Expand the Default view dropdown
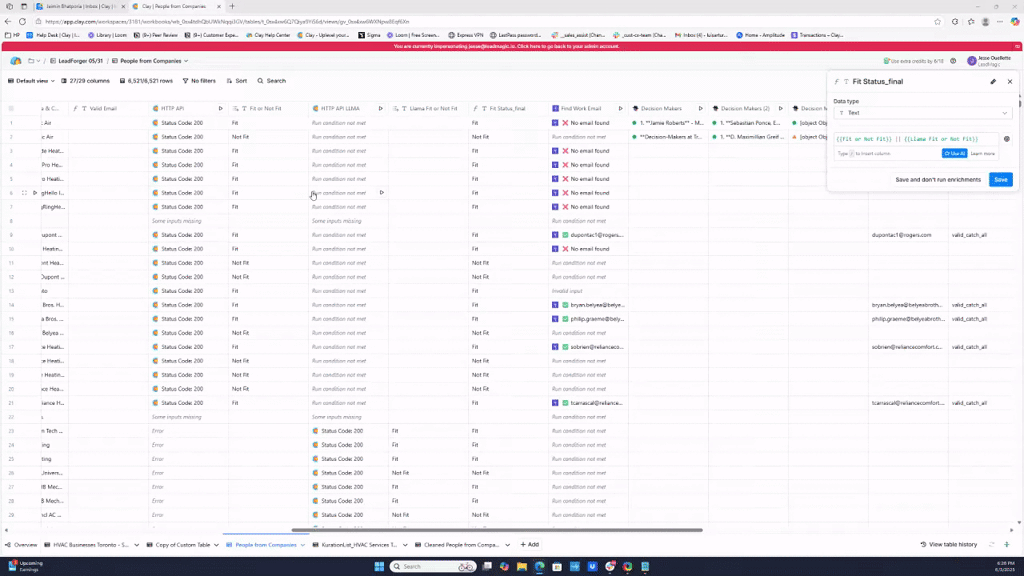This screenshot has width=1024, height=576. pos(32,81)
